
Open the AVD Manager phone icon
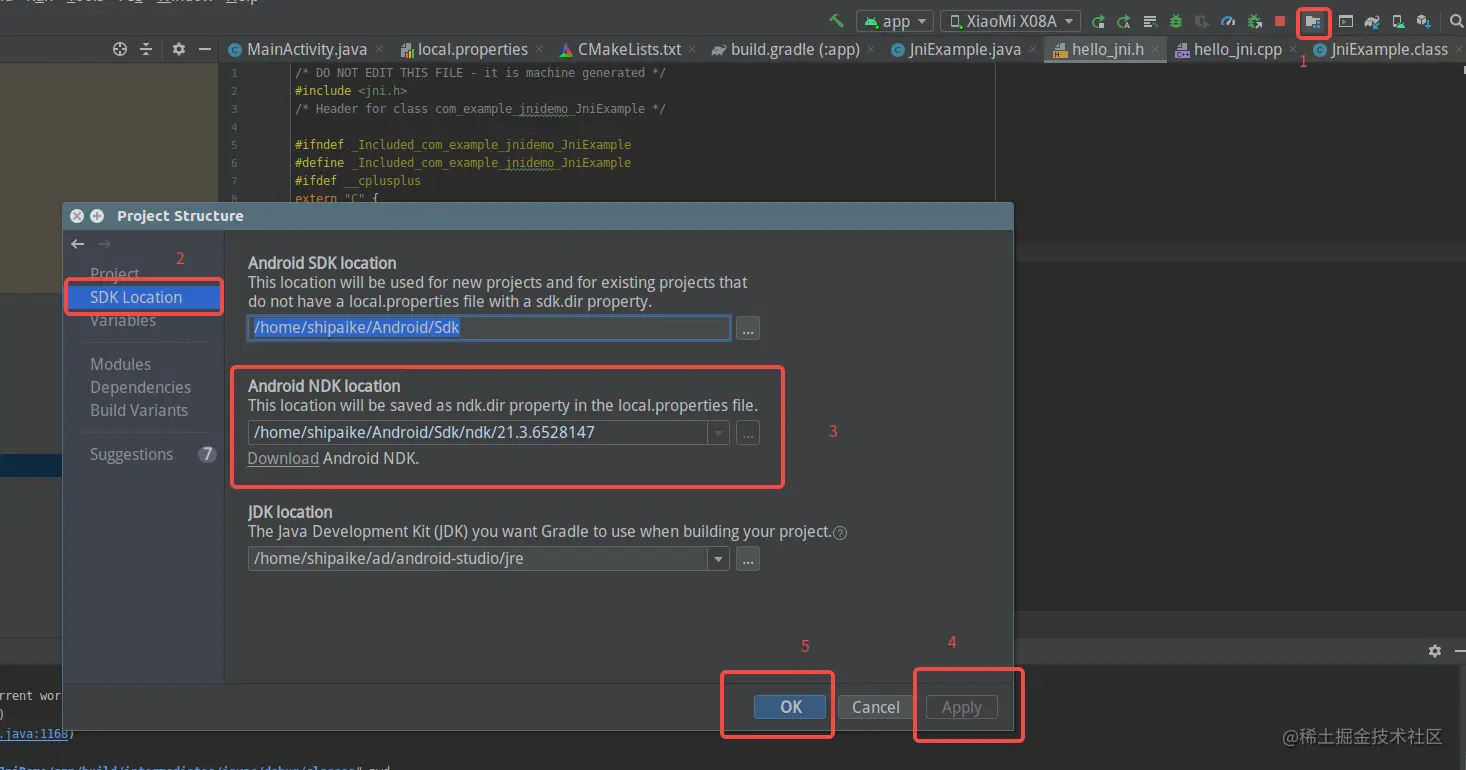[x=1398, y=21]
